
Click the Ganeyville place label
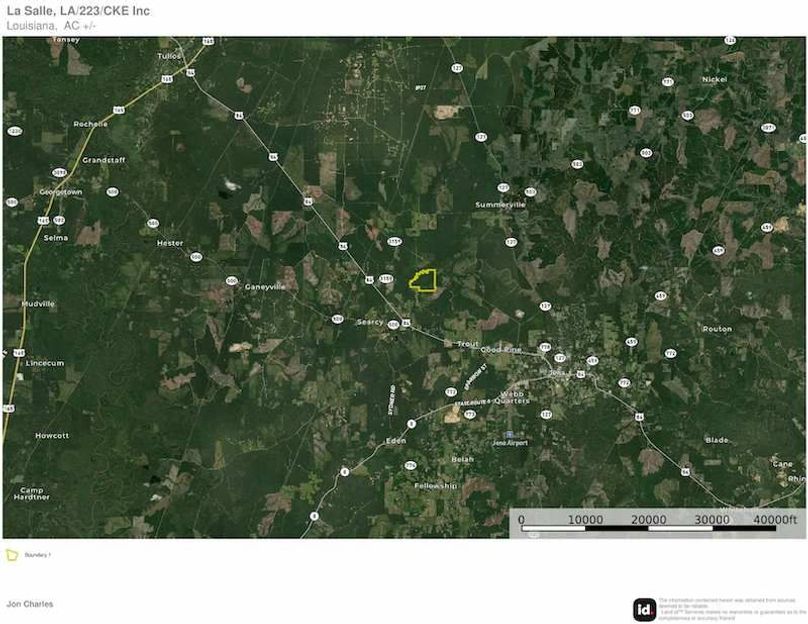(x=265, y=286)
